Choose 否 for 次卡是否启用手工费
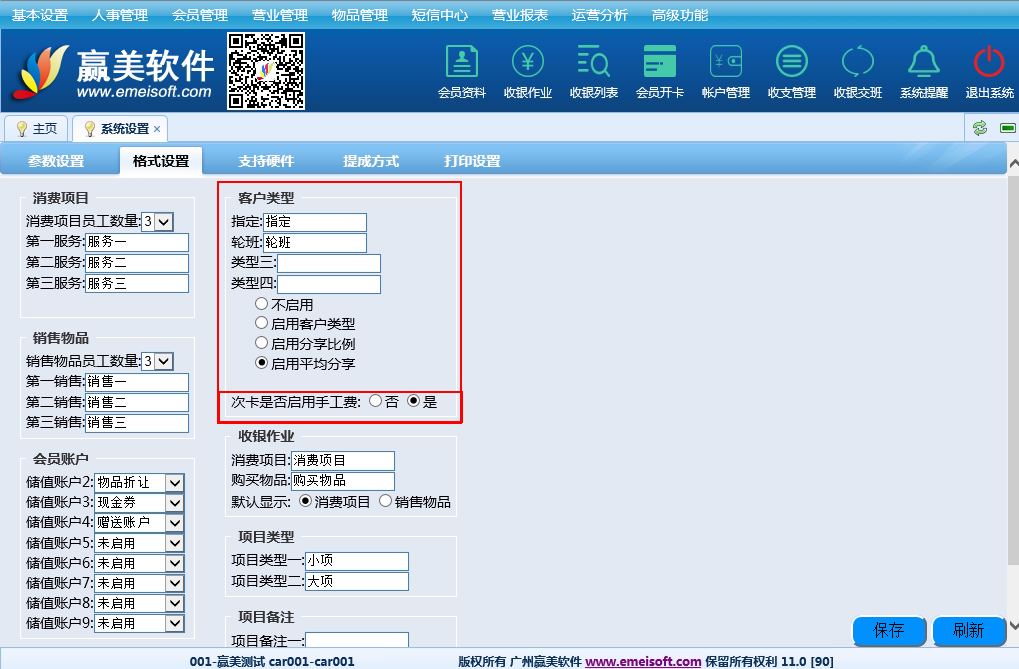1019x669 pixels. pyautogui.click(x=376, y=402)
